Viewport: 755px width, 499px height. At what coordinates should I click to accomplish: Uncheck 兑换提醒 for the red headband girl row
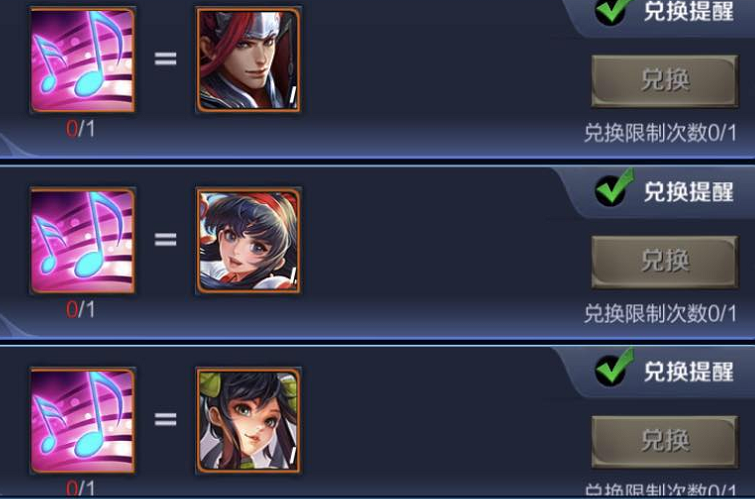614,188
